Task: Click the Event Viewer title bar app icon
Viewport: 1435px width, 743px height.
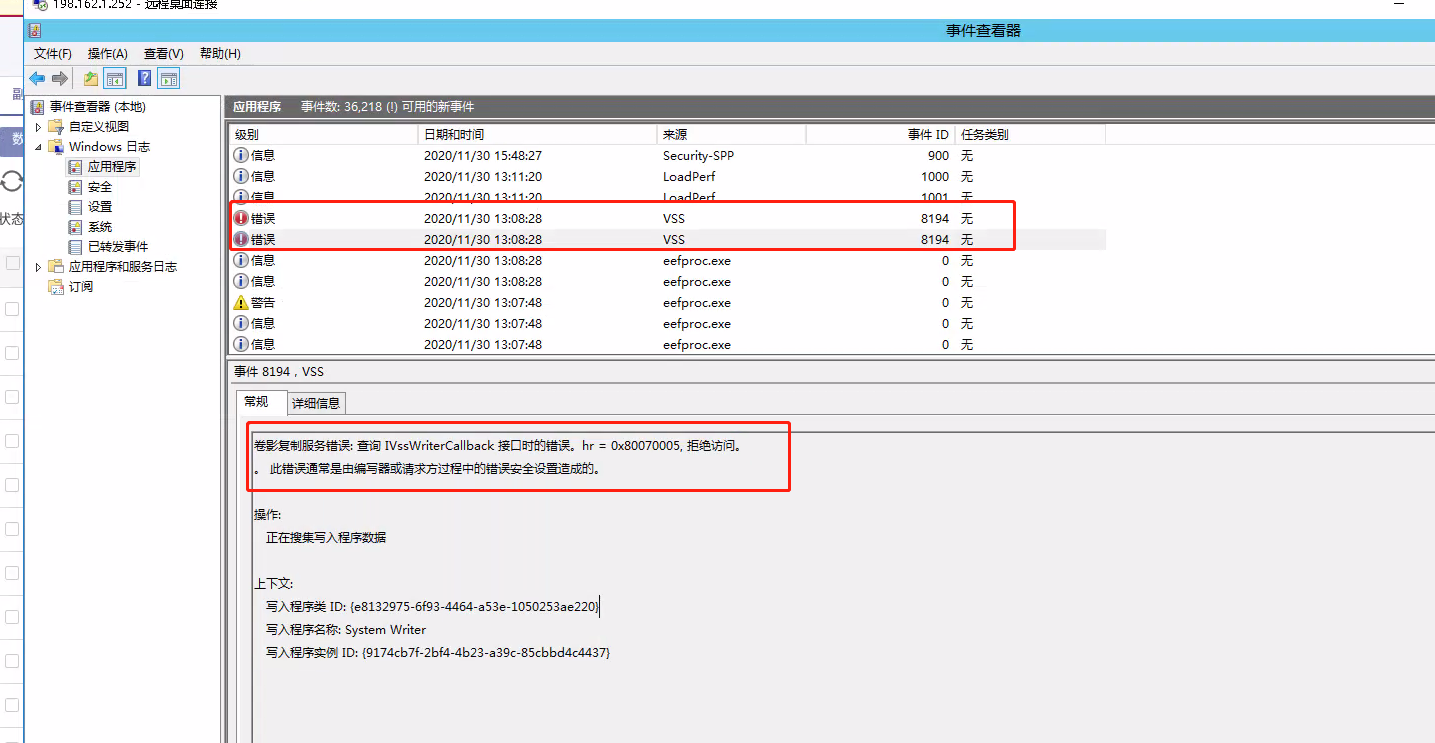Action: [x=36, y=31]
